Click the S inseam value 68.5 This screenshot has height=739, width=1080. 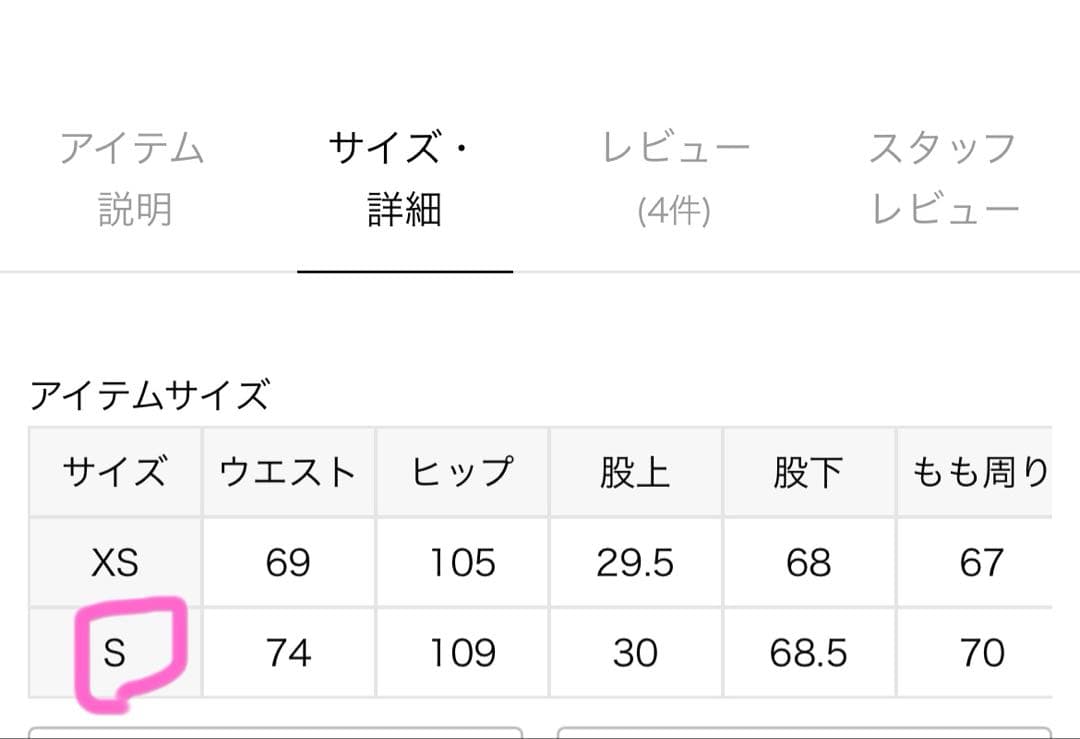808,653
